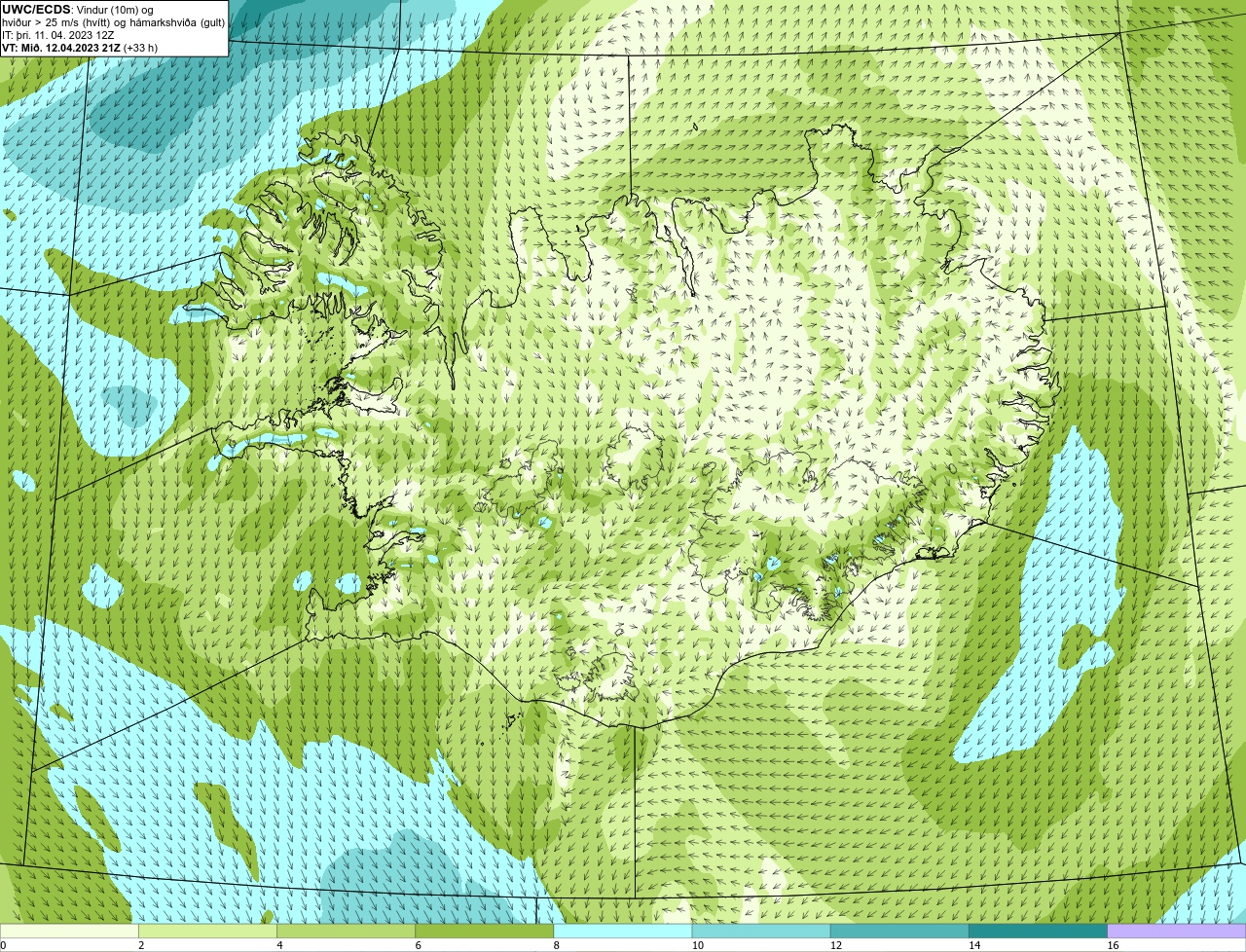Click the 14–16 m/s dark teal legend swatch
The height and width of the screenshot is (952, 1246).
1039,932
